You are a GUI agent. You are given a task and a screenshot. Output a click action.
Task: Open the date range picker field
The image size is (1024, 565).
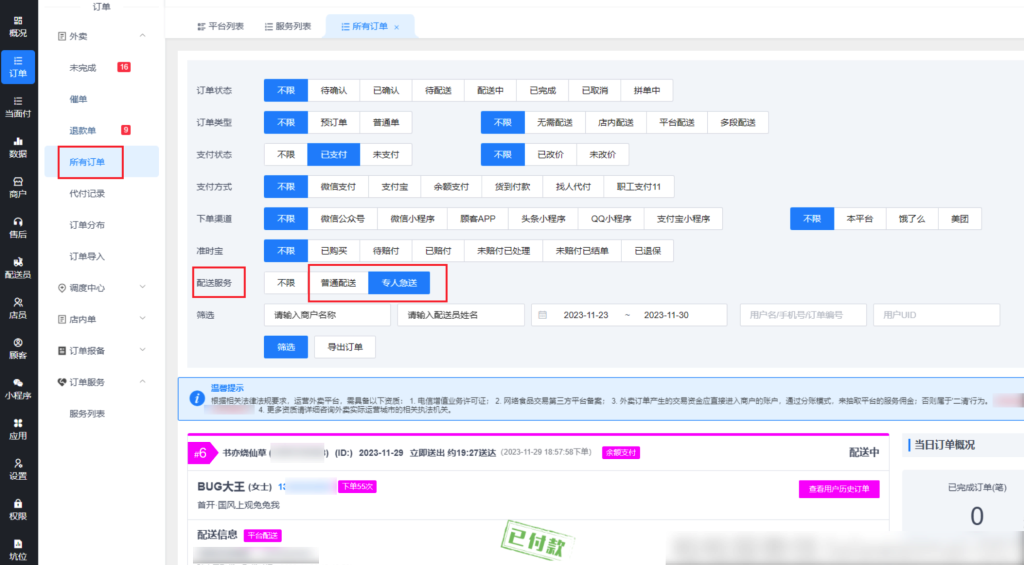pyautogui.click(x=629, y=315)
